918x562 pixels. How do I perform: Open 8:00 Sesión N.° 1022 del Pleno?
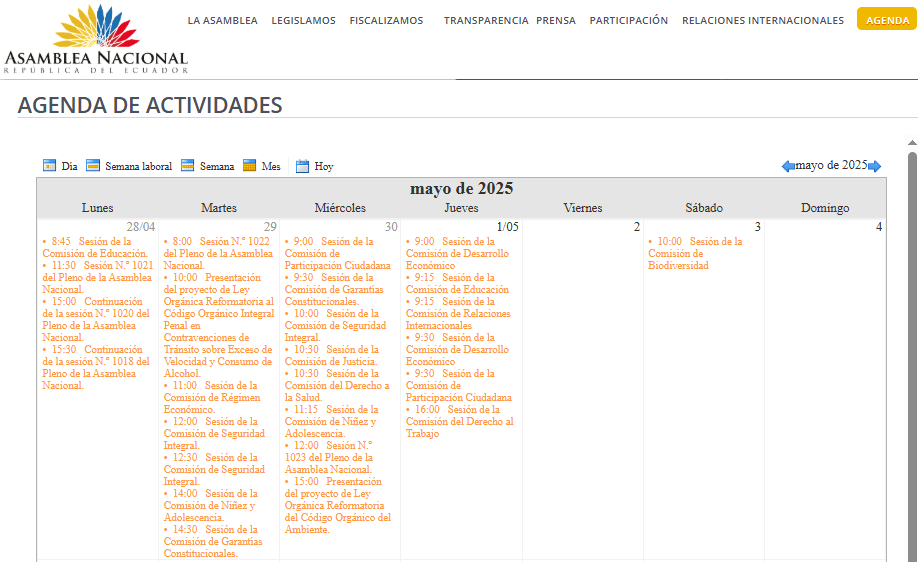point(218,253)
